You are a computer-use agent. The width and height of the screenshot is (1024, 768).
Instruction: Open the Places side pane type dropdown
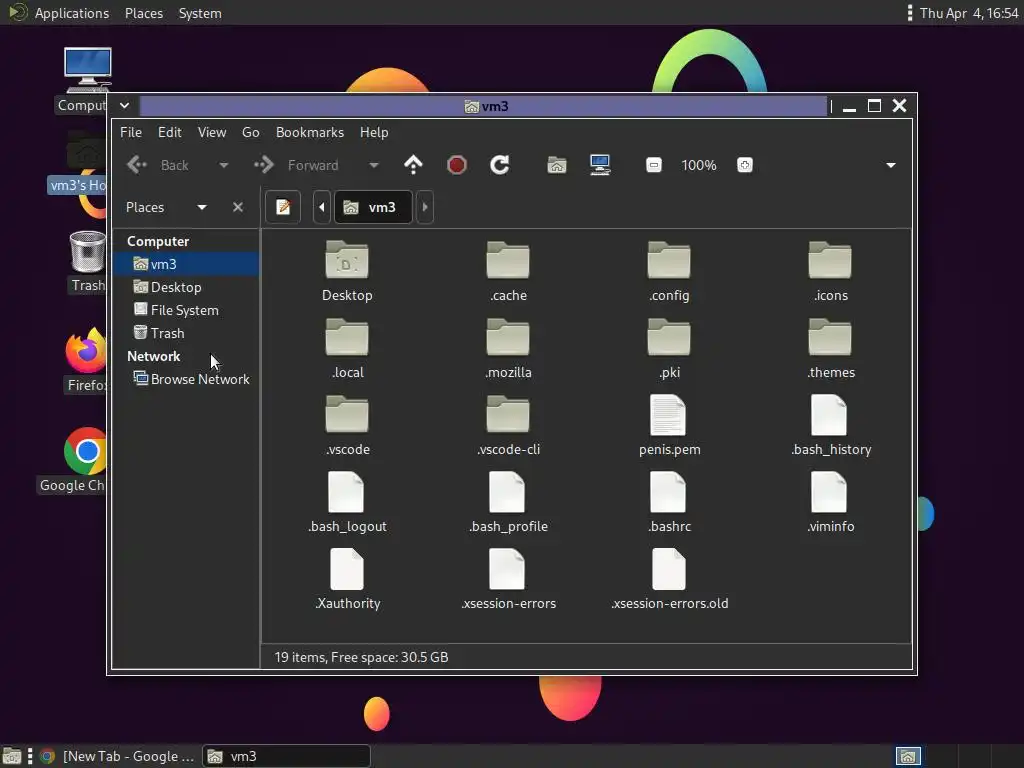tap(202, 207)
